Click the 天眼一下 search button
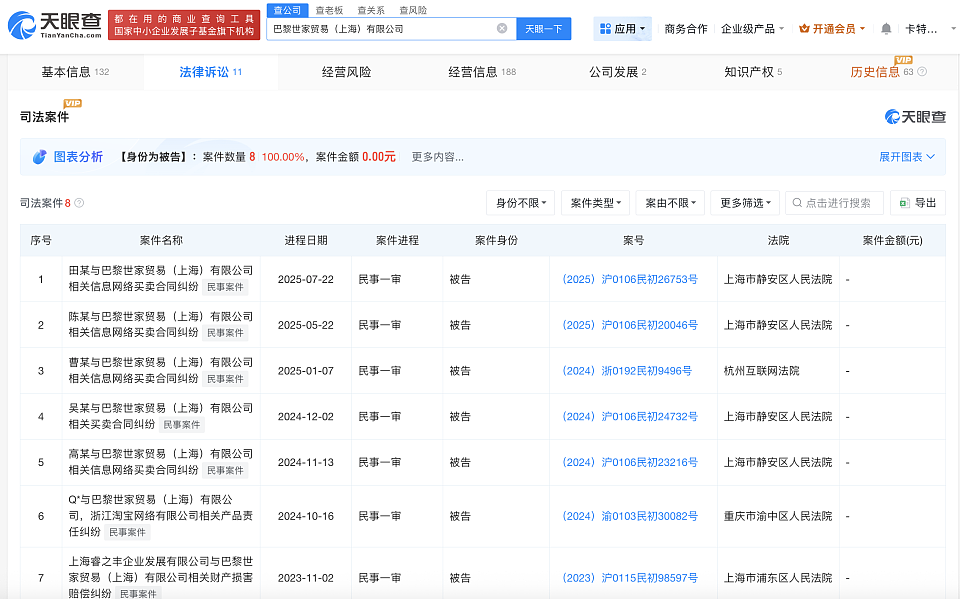This screenshot has width=960, height=599. (x=544, y=29)
